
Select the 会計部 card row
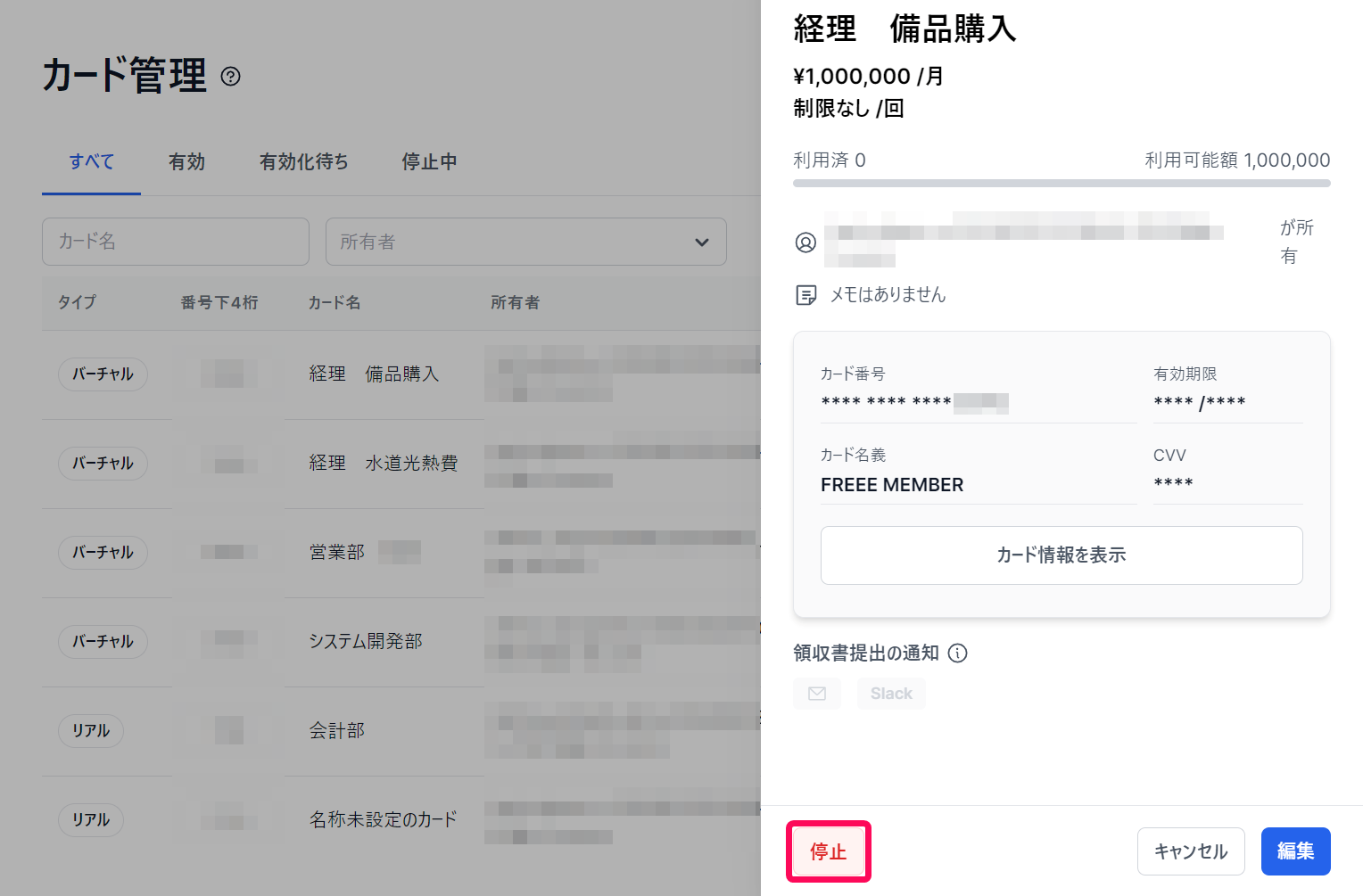tap(401, 731)
